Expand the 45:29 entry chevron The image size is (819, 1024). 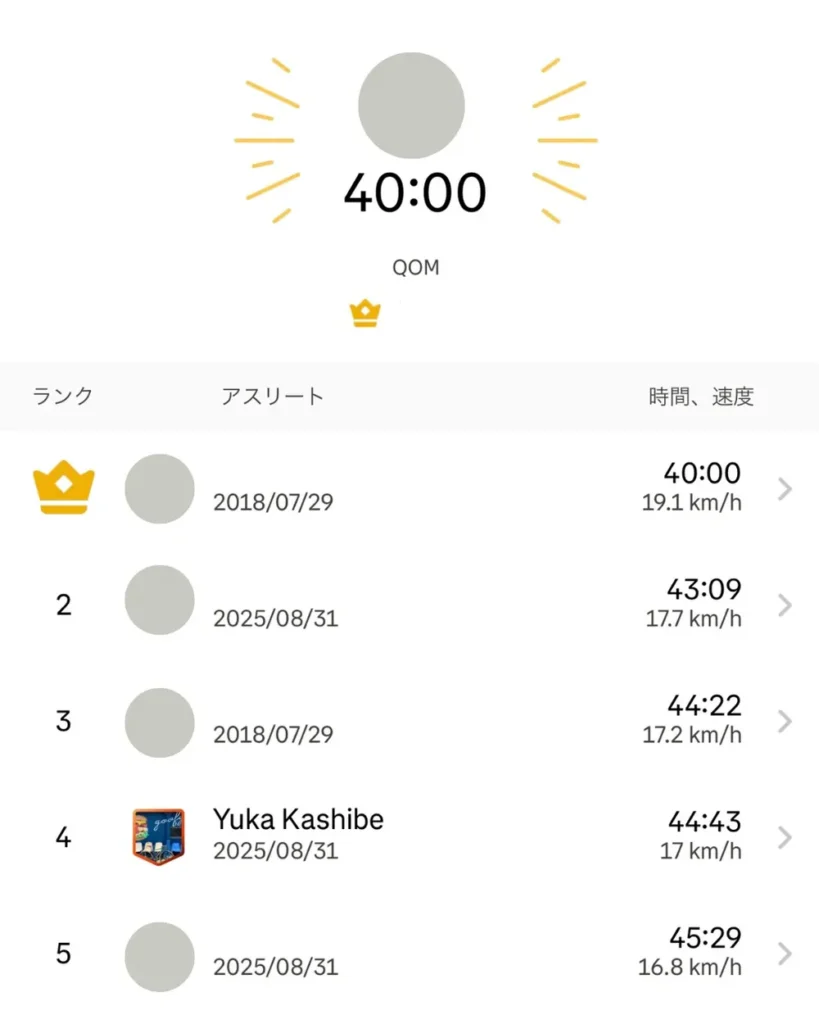coord(785,955)
